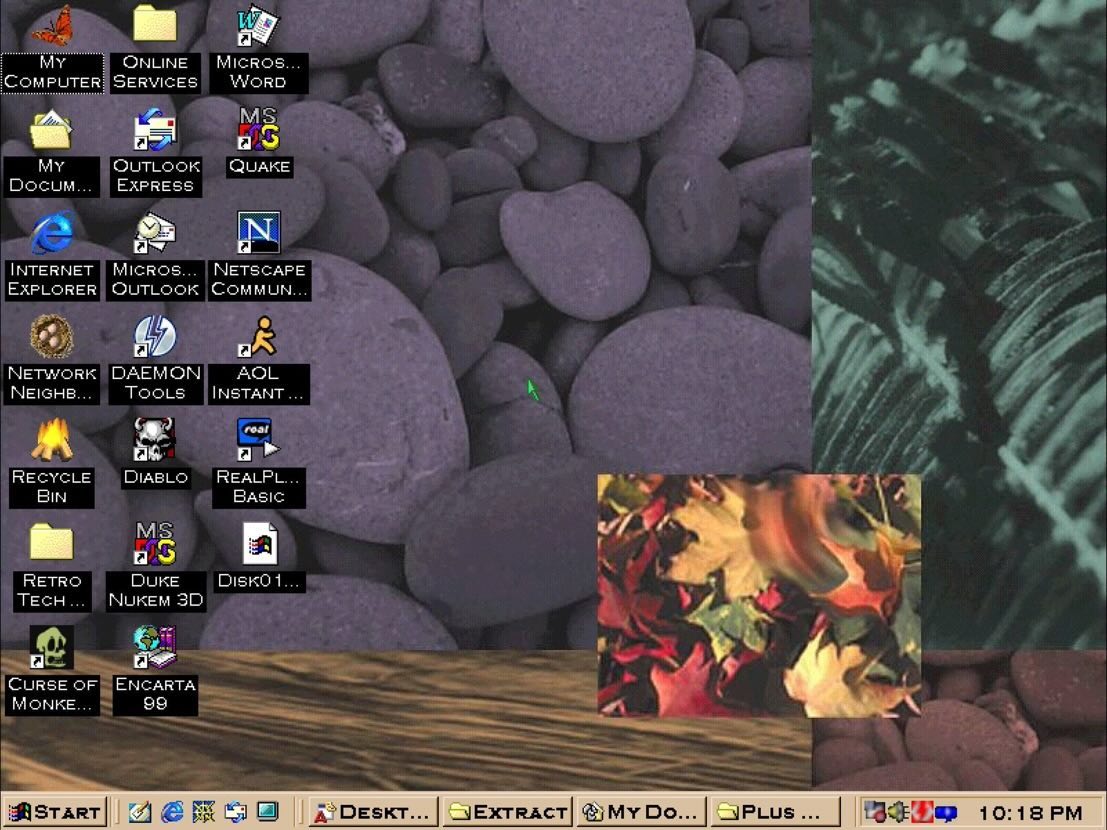Click the Microsoft Word shortcut icon
The width and height of the screenshot is (1107, 830).
coord(259,28)
